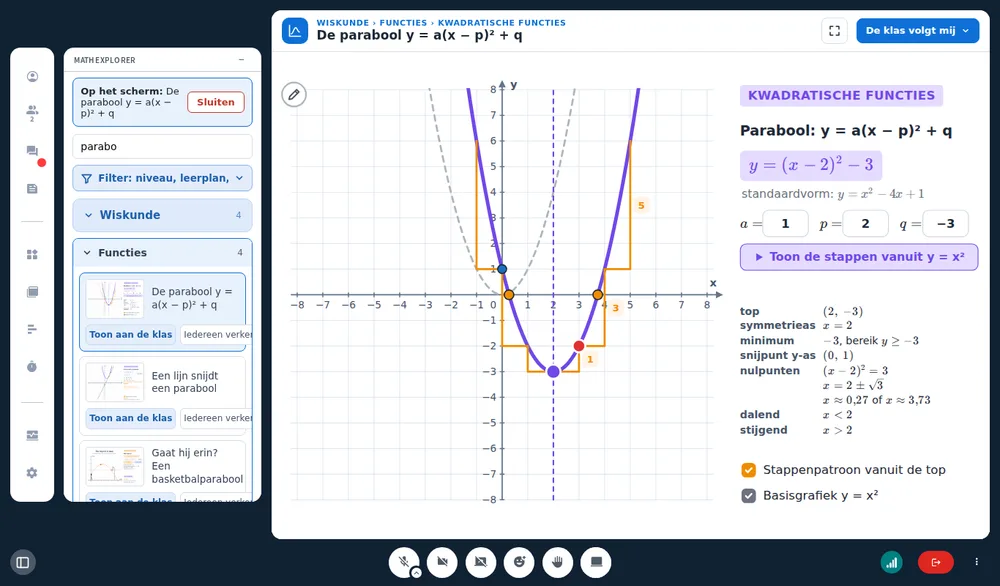Click the presentation laptop button
1000x586 pixels.
(596, 562)
